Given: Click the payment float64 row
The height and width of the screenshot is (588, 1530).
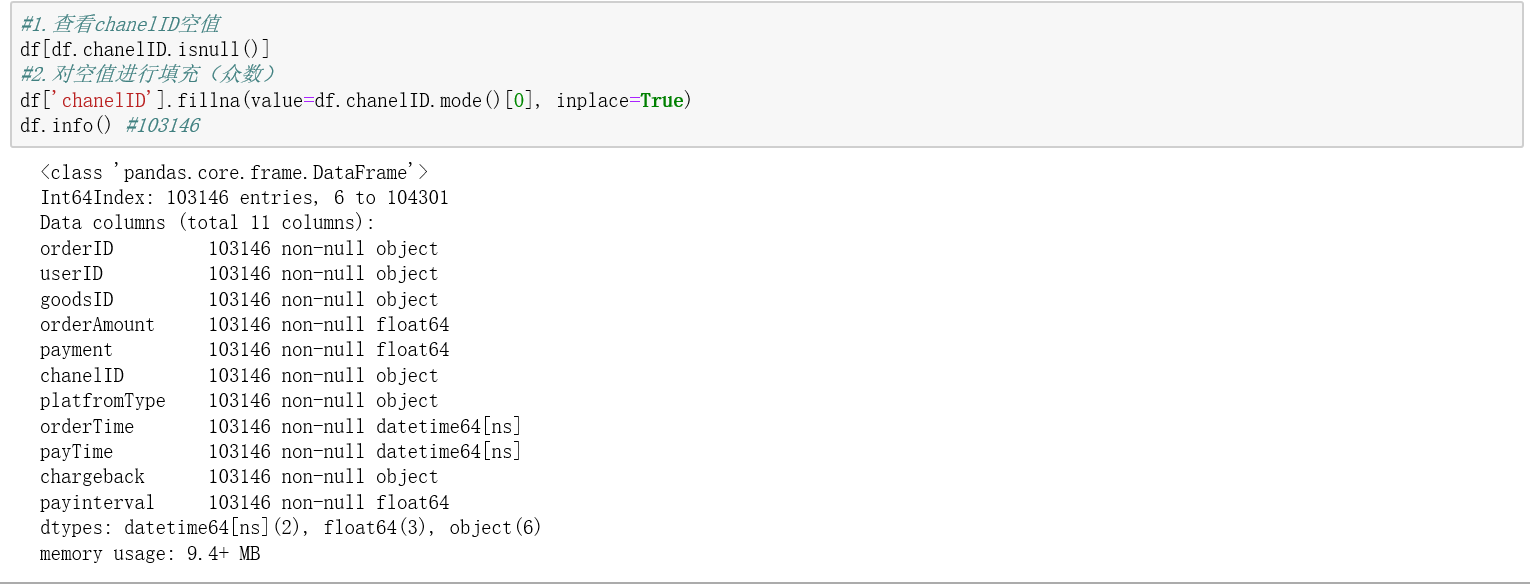Looking at the screenshot, I should pos(245,350).
